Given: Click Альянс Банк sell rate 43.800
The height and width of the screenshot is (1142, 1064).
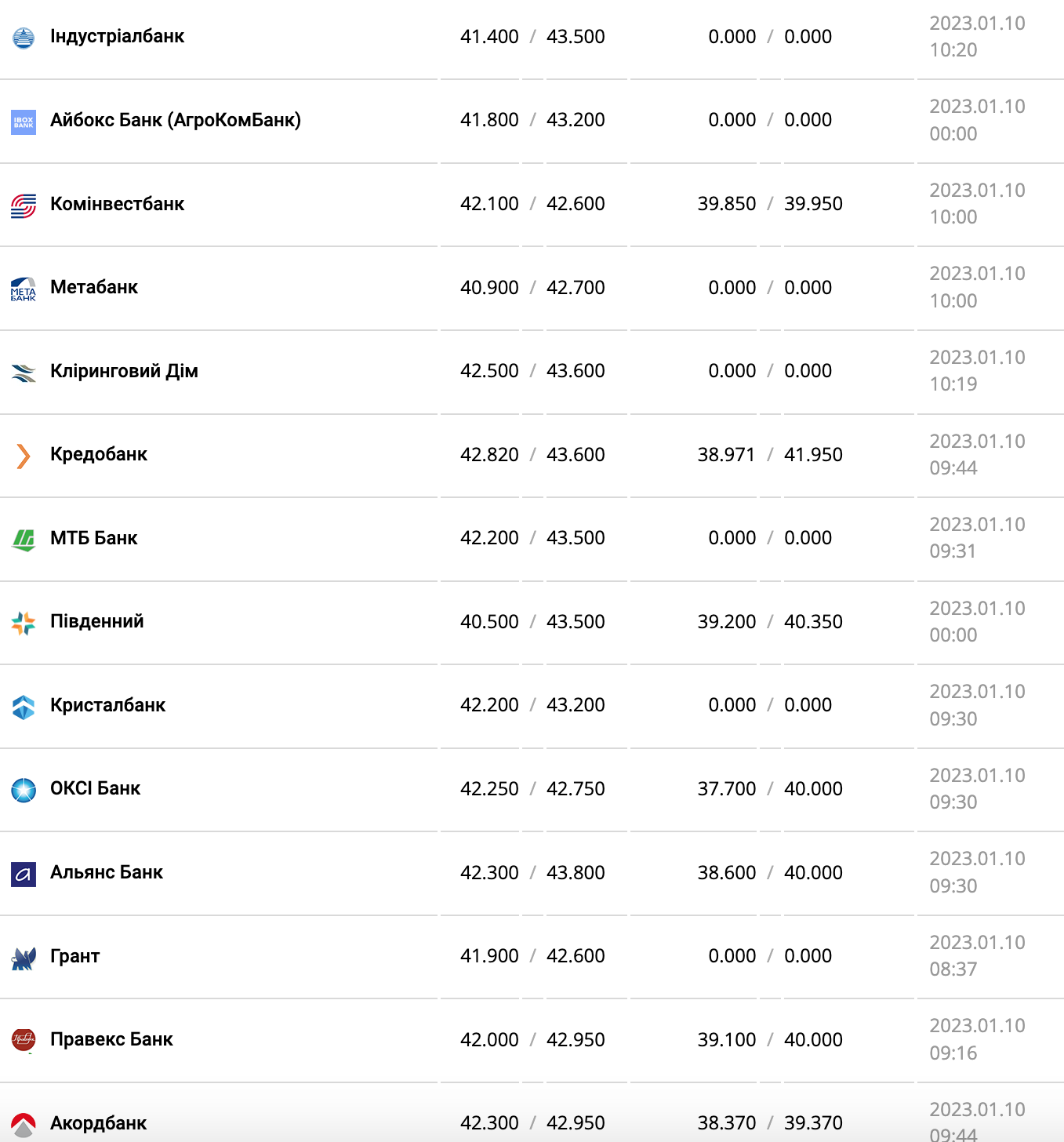Looking at the screenshot, I should tap(576, 873).
